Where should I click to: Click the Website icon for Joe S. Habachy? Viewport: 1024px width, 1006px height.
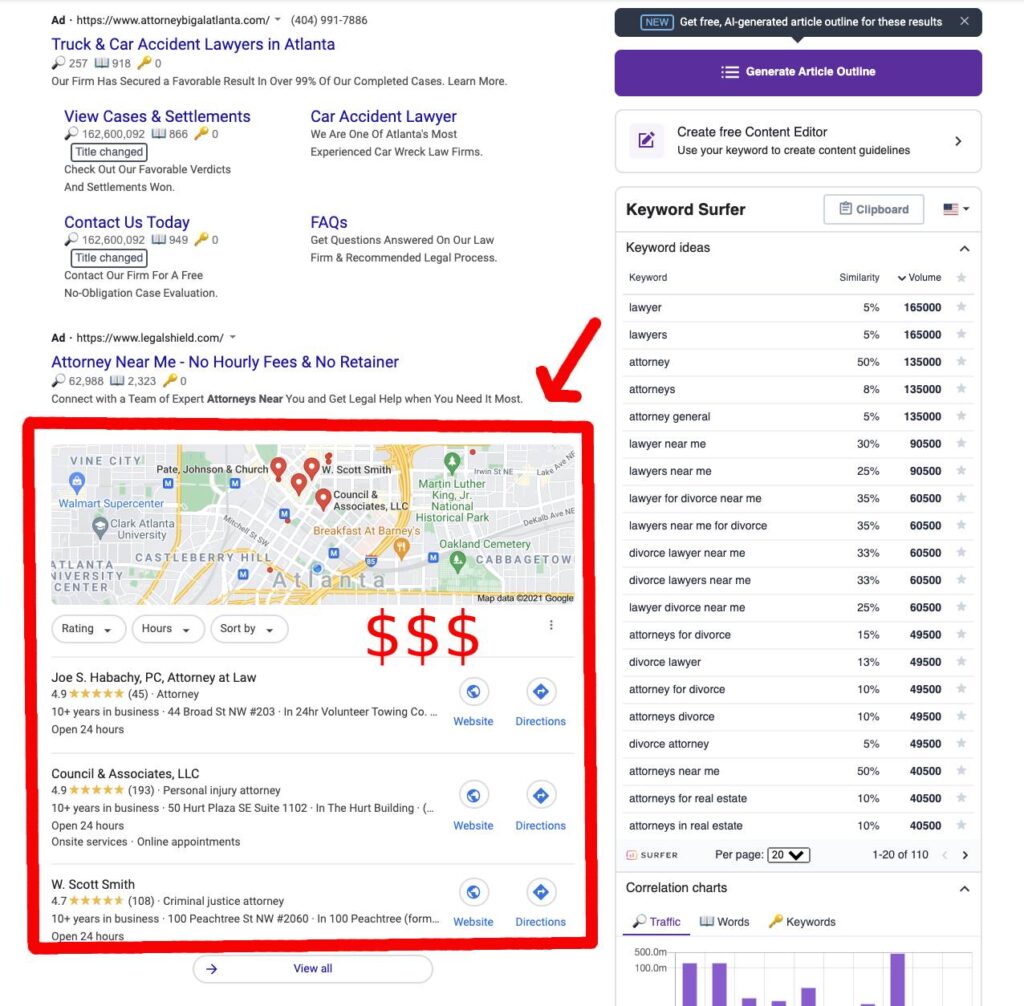(x=473, y=691)
